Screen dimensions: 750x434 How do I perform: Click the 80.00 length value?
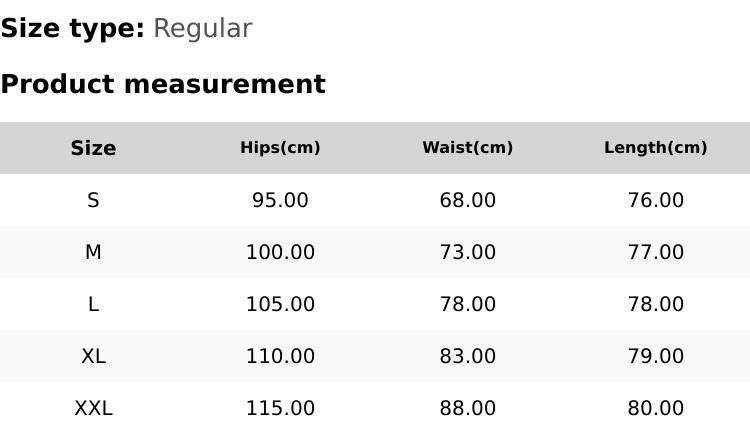click(x=655, y=408)
